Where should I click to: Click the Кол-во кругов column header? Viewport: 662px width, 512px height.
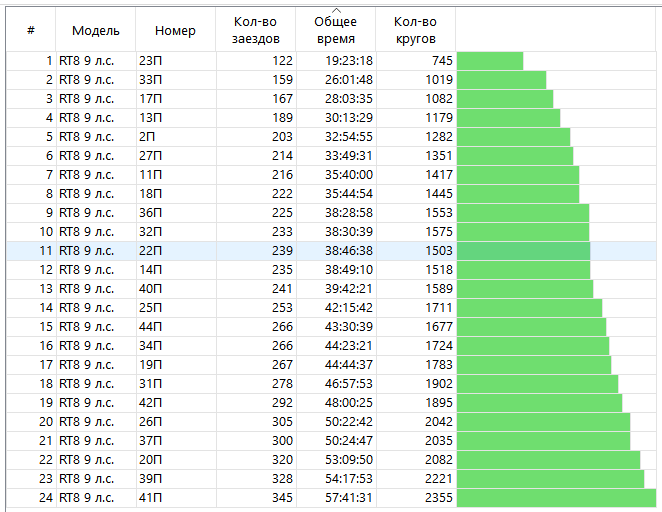pyautogui.click(x=415, y=30)
